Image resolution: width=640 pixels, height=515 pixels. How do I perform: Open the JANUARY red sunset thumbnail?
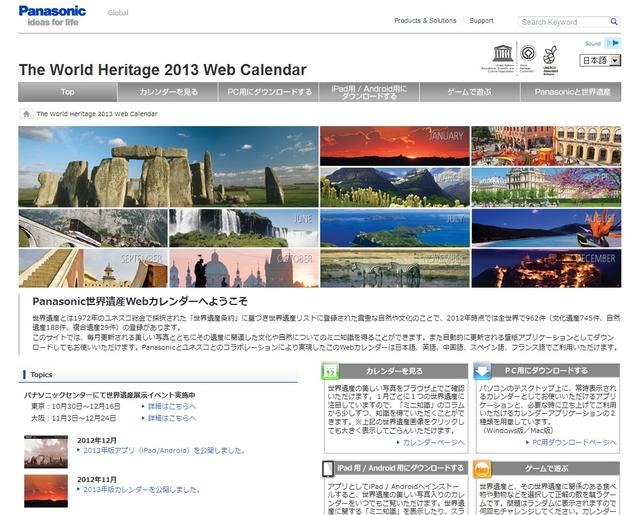click(x=395, y=146)
